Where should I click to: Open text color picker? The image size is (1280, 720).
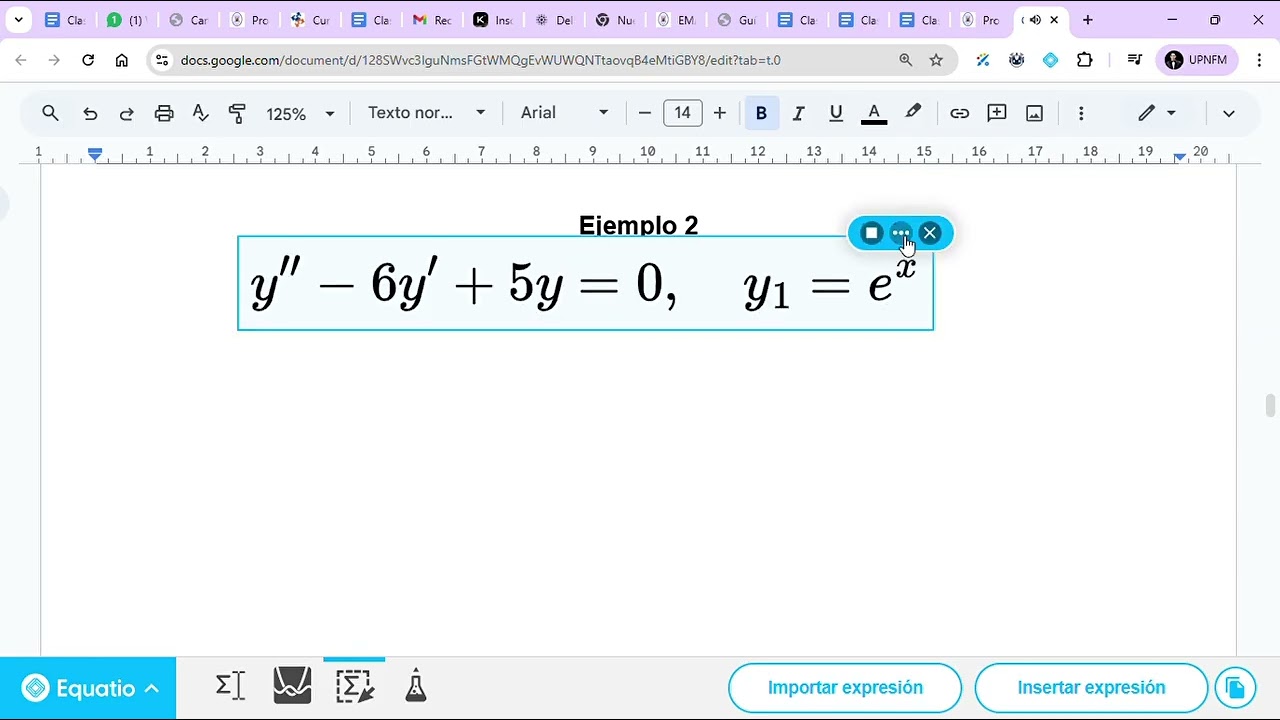click(x=874, y=113)
